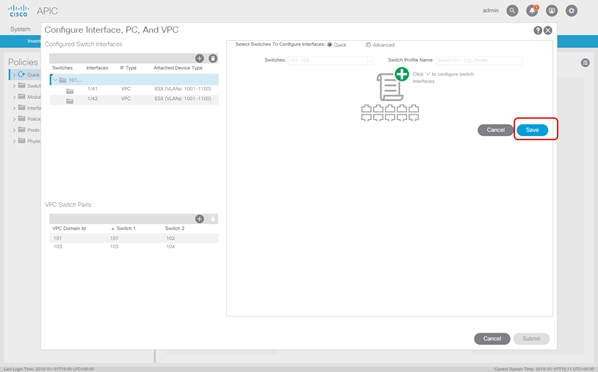
Task: Open dialog help question-mark icon
Action: click(x=538, y=31)
